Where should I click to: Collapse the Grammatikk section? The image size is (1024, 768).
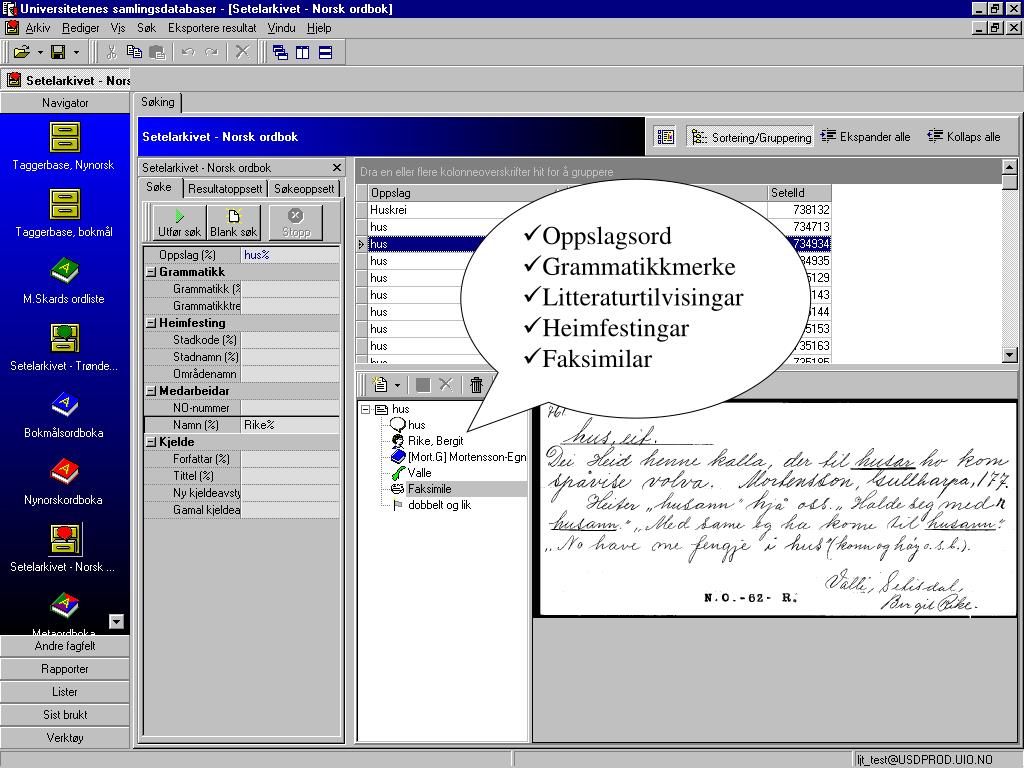pyautogui.click(x=151, y=272)
